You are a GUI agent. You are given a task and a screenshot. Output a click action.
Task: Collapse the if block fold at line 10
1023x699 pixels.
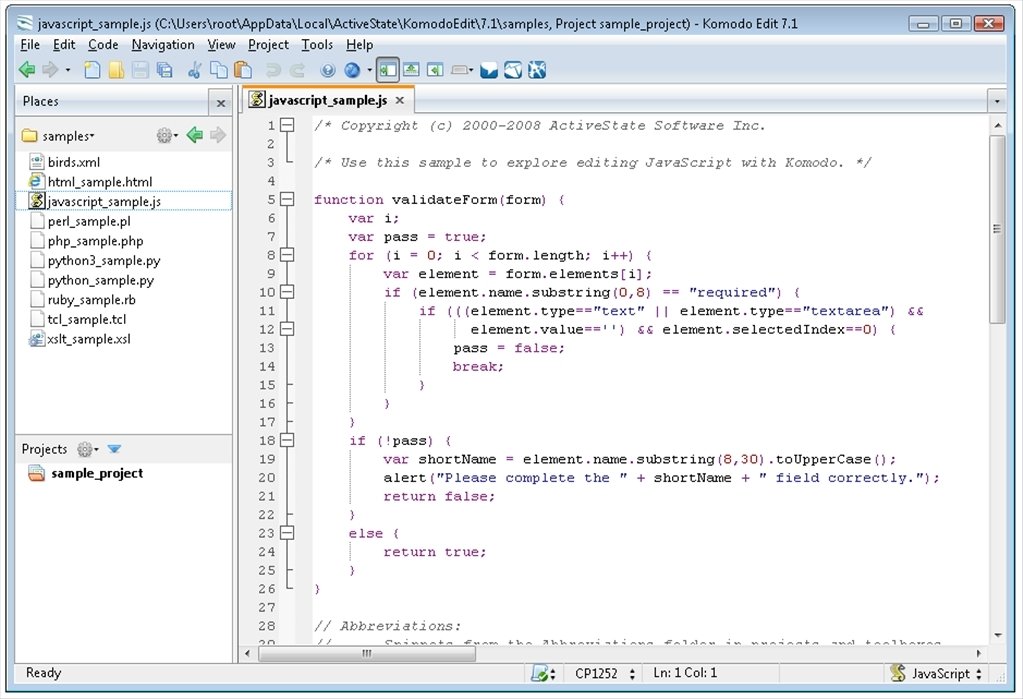[287, 292]
